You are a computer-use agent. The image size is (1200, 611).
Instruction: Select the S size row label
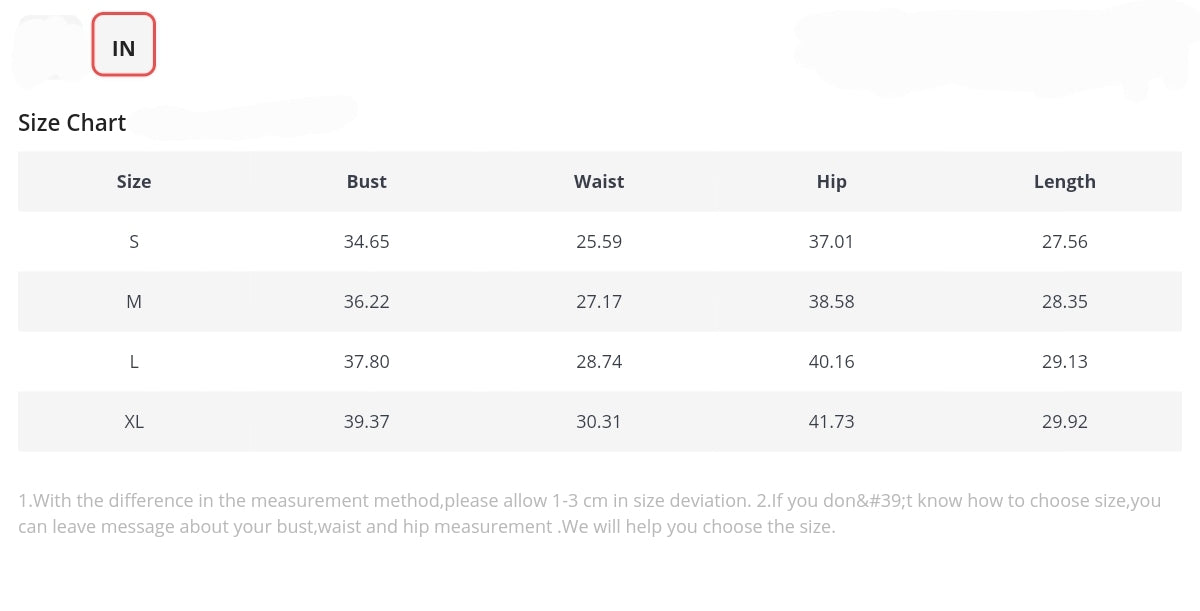134,242
